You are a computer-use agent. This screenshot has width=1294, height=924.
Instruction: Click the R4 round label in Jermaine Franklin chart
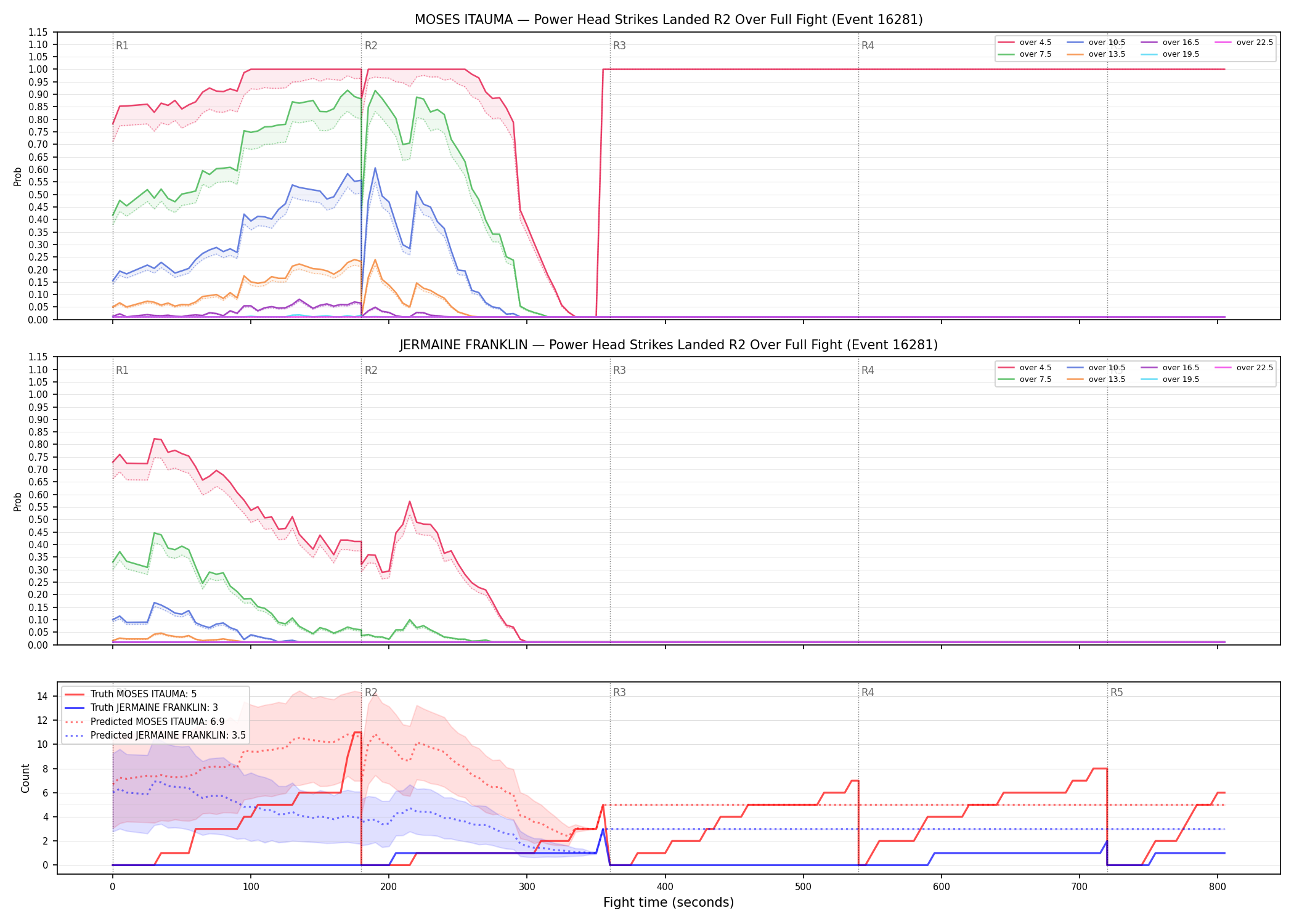tap(868, 370)
